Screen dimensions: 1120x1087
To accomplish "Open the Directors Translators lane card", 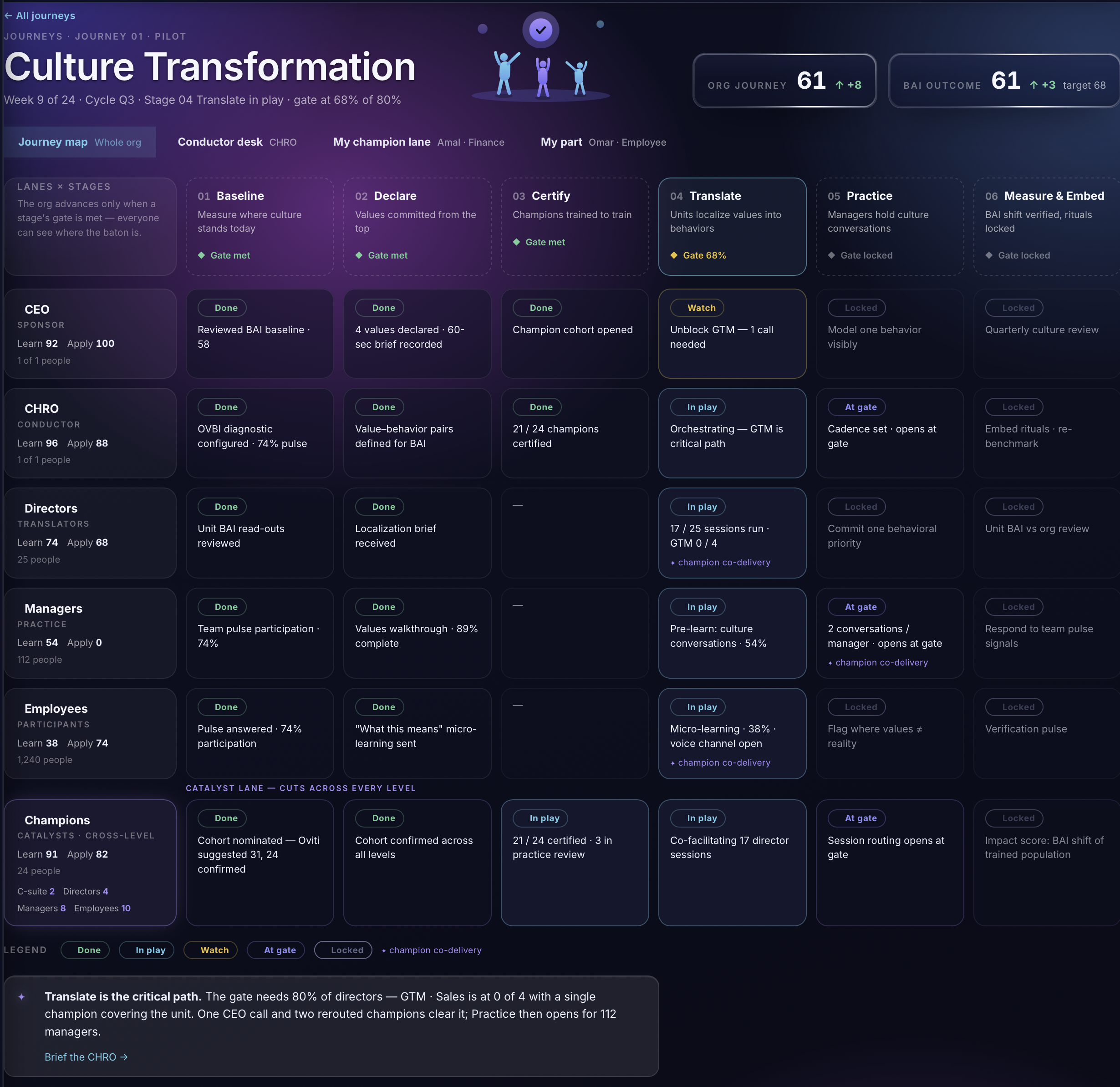I will point(90,533).
